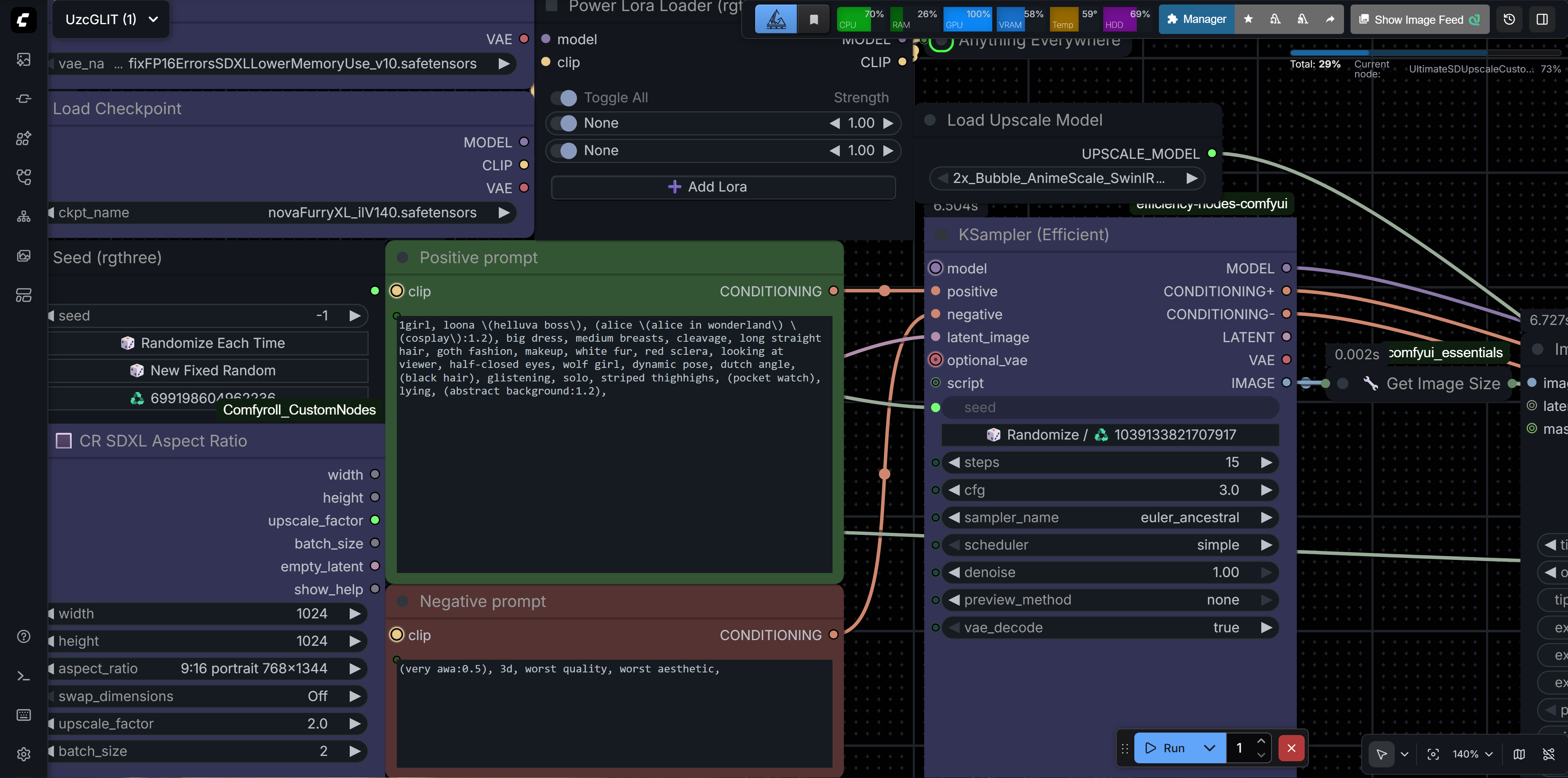This screenshot has height=778, width=1568.
Task: Click the ComfyUI logo icon
Action: [23, 20]
